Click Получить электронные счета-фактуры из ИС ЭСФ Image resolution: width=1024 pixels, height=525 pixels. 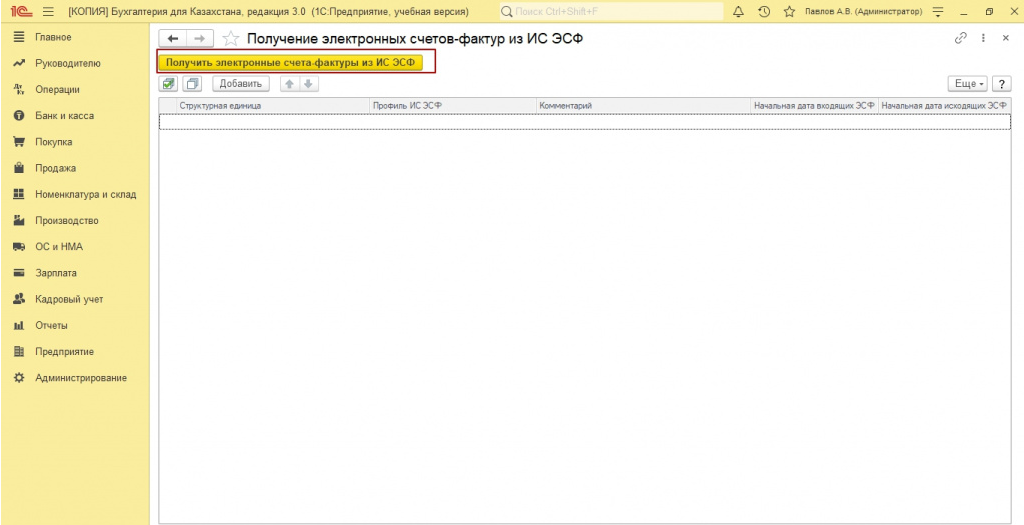click(295, 62)
